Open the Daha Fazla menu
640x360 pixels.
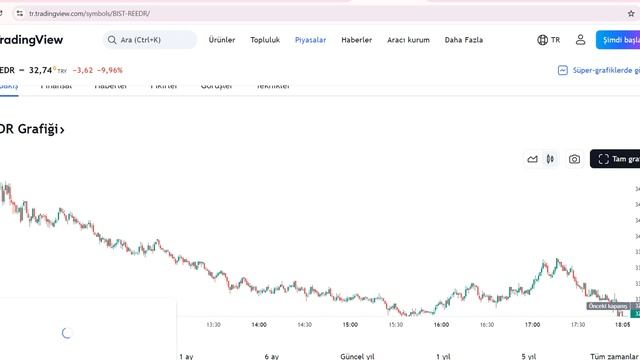[464, 40]
